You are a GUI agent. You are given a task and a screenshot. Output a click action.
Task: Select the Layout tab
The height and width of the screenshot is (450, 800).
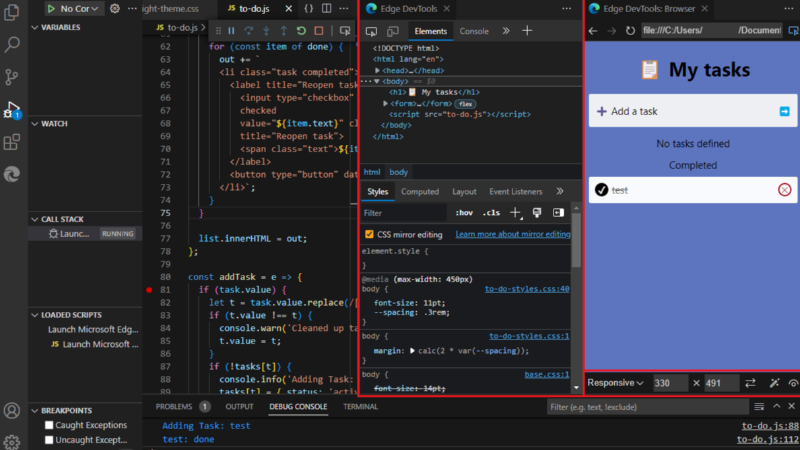point(464,191)
